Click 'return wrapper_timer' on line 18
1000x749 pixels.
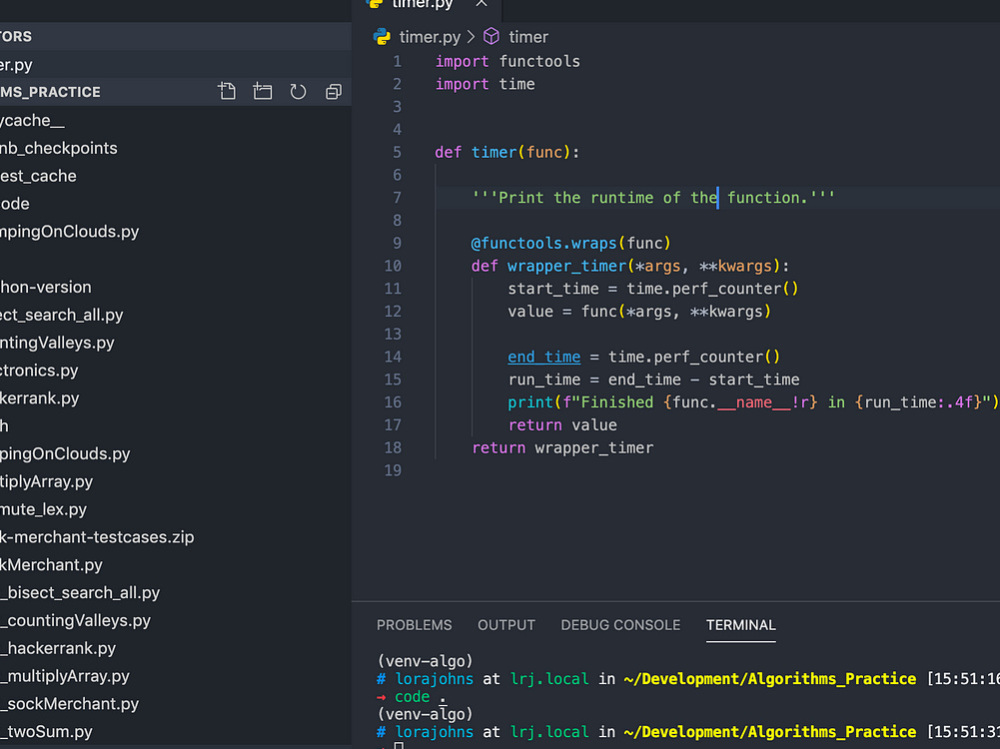point(562,448)
